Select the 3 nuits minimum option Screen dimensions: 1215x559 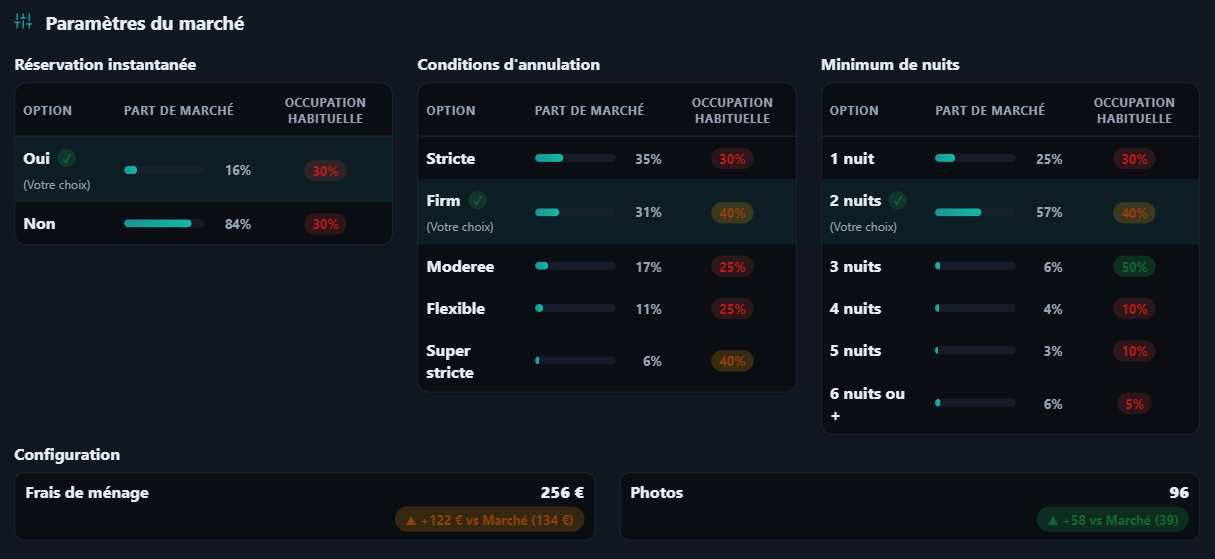point(856,267)
